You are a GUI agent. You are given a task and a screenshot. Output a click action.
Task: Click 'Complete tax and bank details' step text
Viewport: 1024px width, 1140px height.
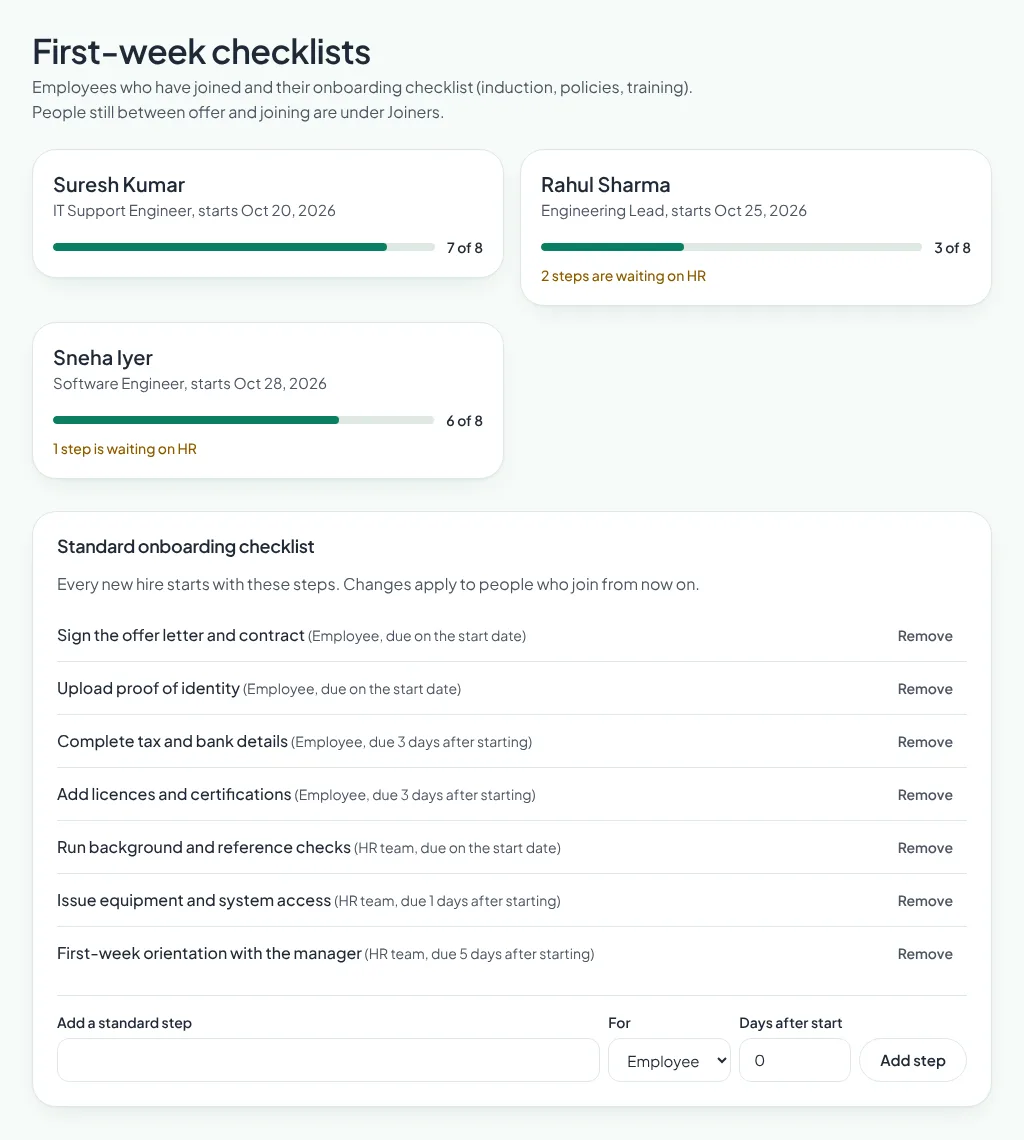[172, 742]
